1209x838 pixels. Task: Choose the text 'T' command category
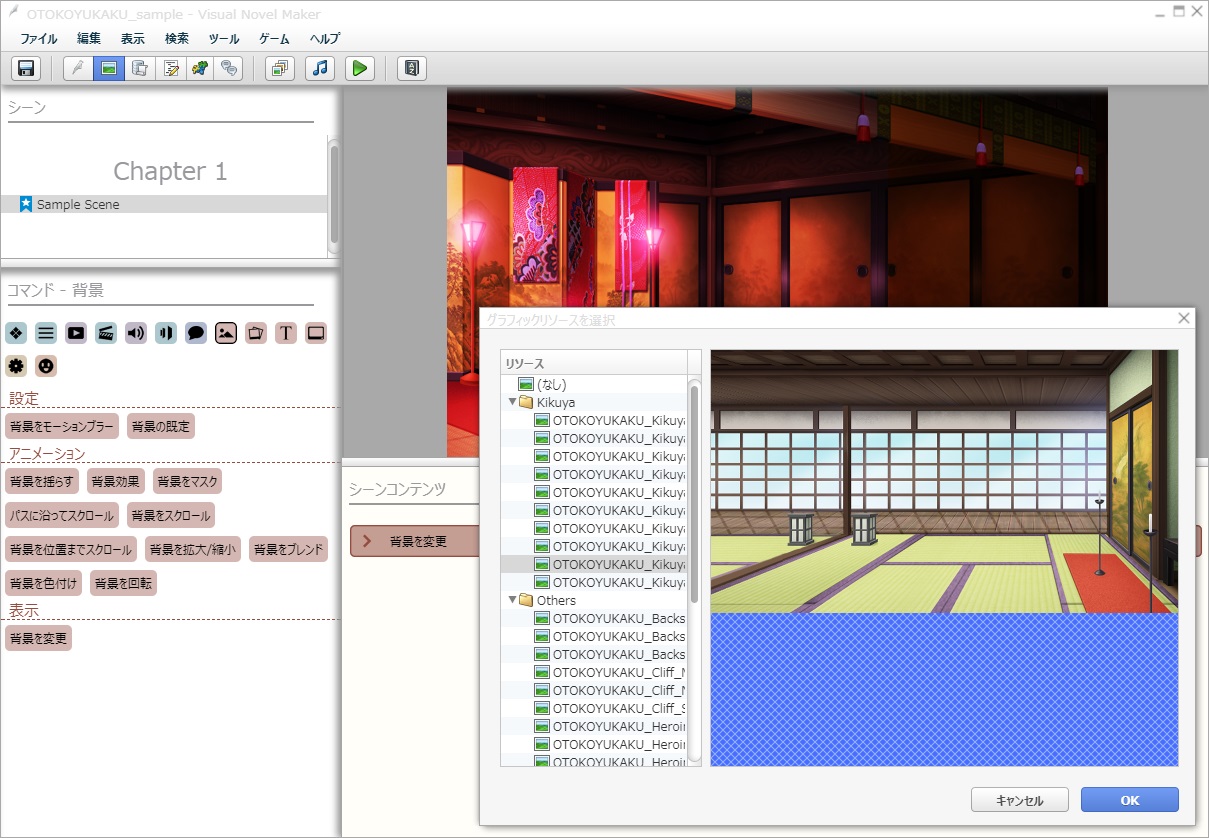click(286, 333)
